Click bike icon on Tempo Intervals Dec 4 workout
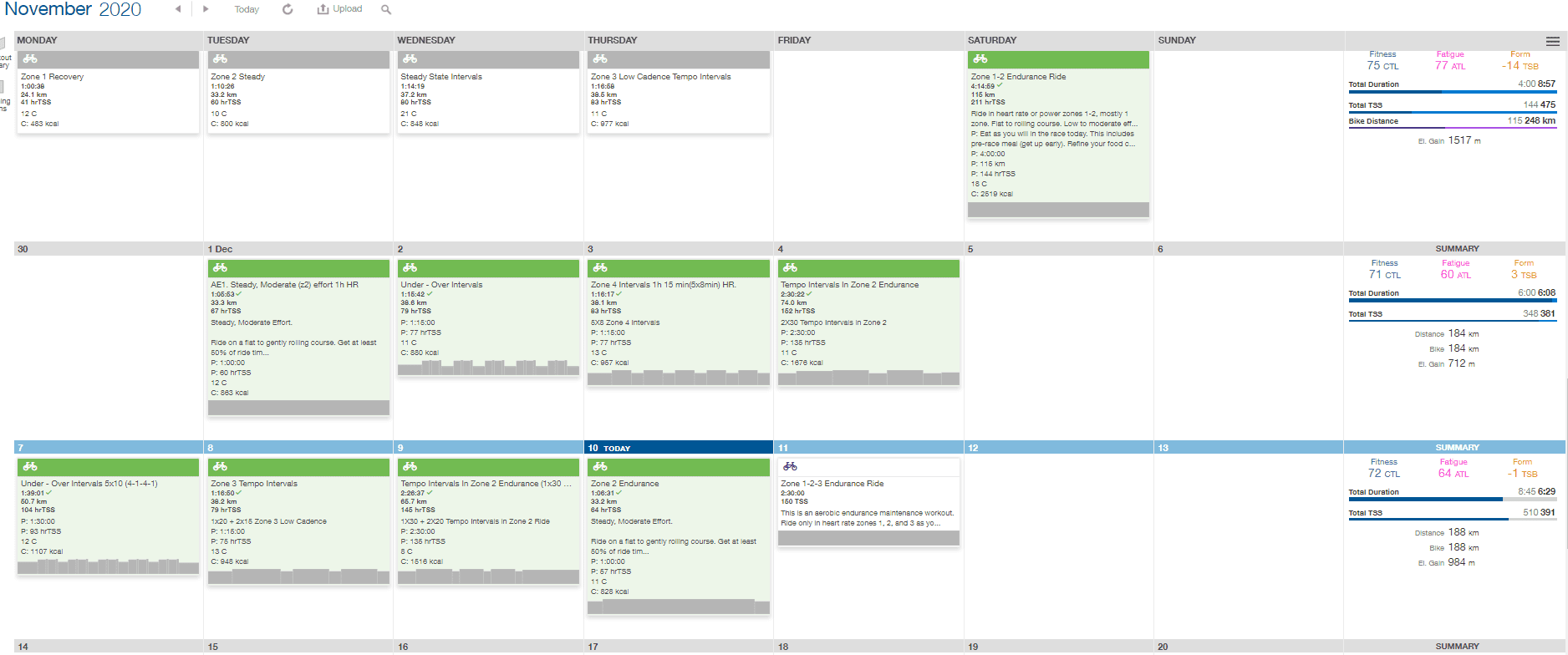The height and width of the screenshot is (655, 1568). coord(790,268)
